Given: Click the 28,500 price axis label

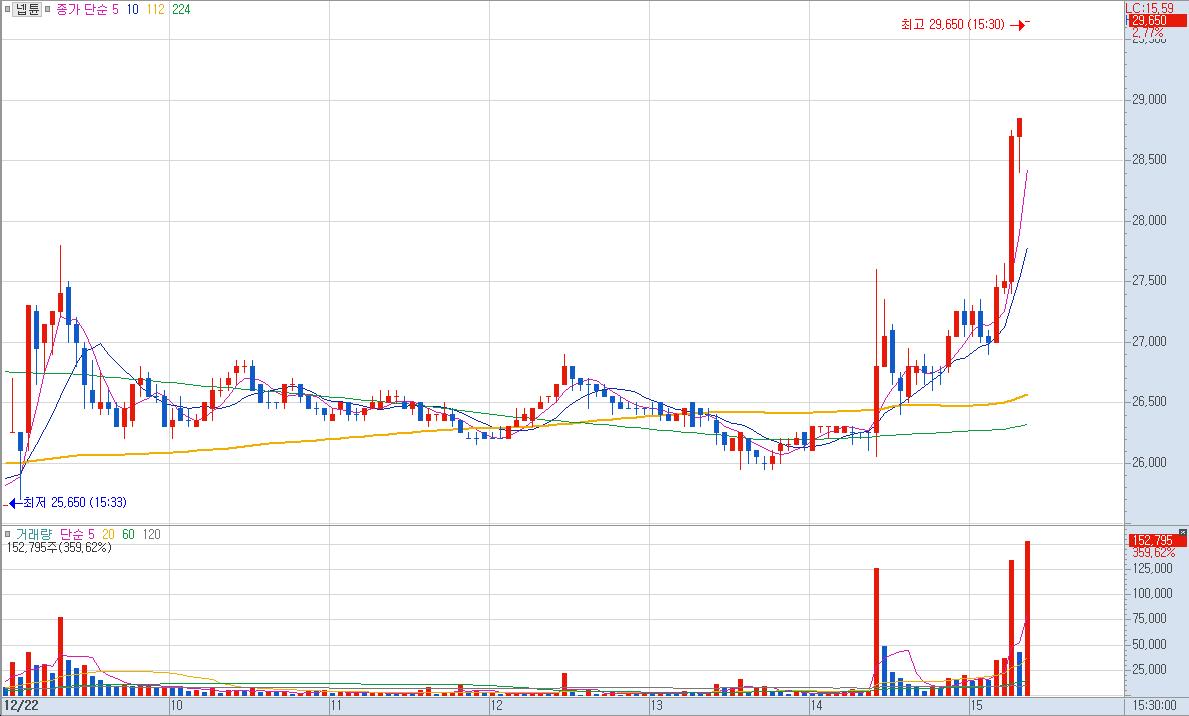Looking at the screenshot, I should pos(1149,159).
